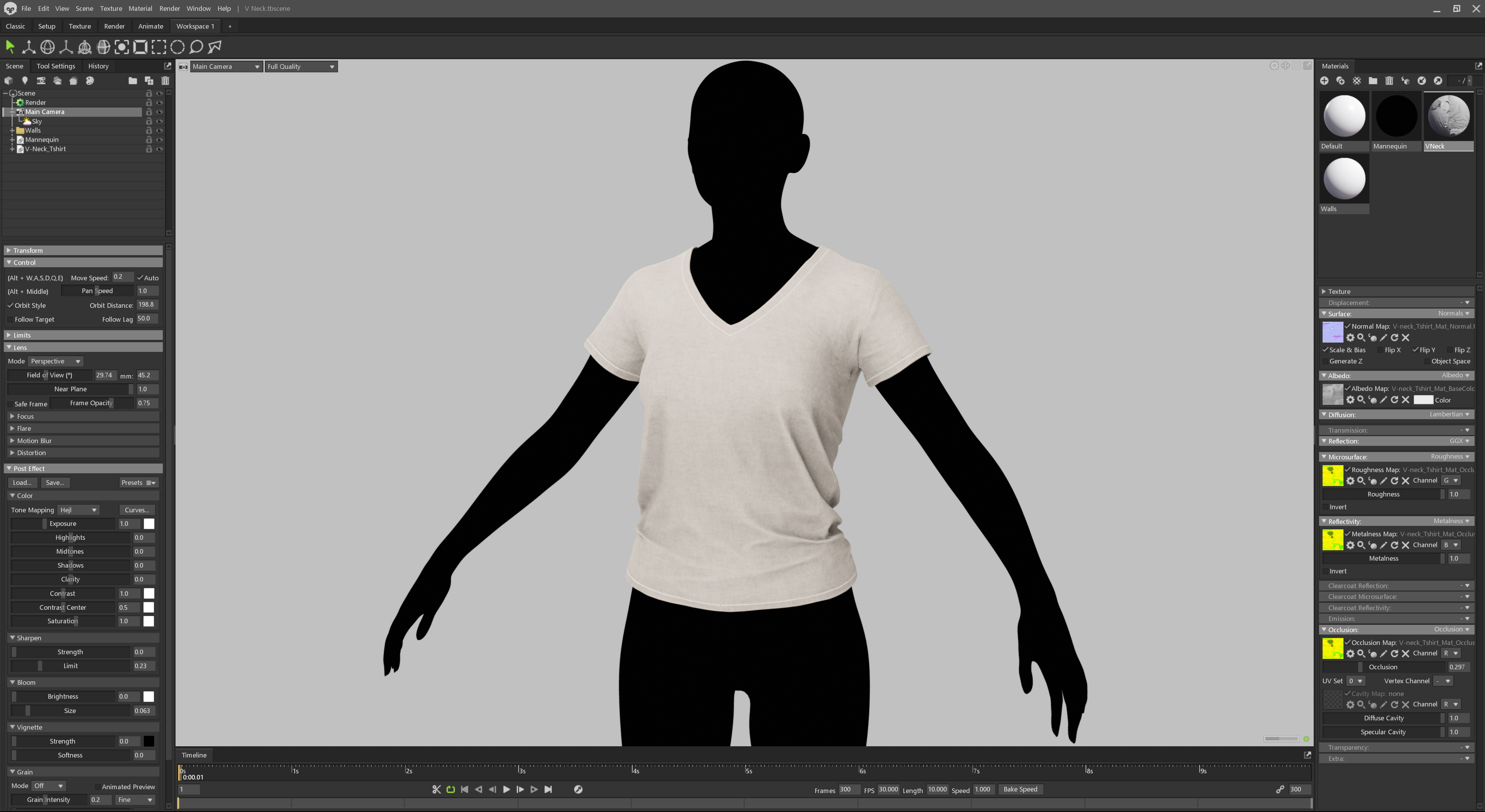Open the Full Quality viewport dropdown

(x=300, y=66)
